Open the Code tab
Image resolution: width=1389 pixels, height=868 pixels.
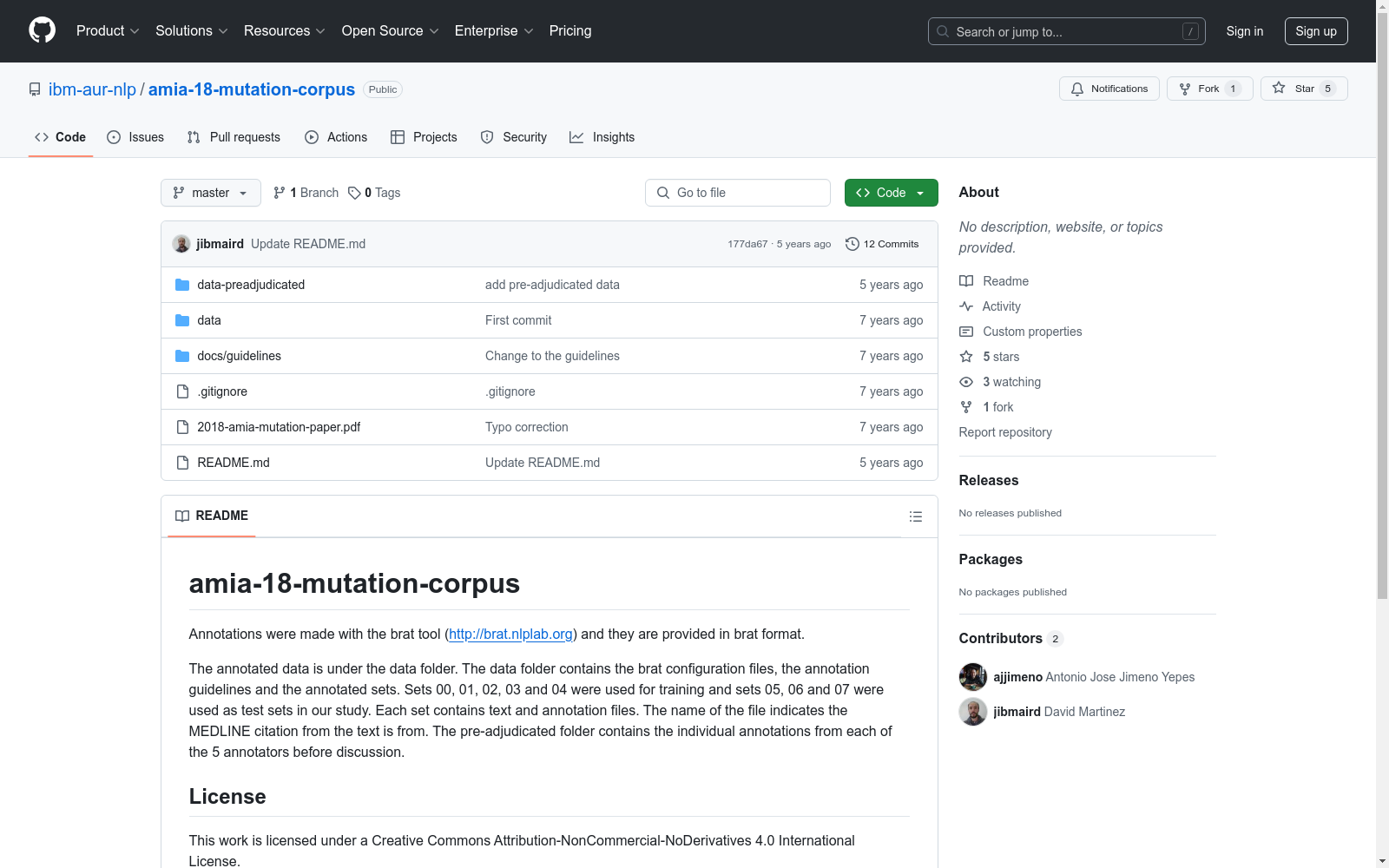pyautogui.click(x=61, y=137)
